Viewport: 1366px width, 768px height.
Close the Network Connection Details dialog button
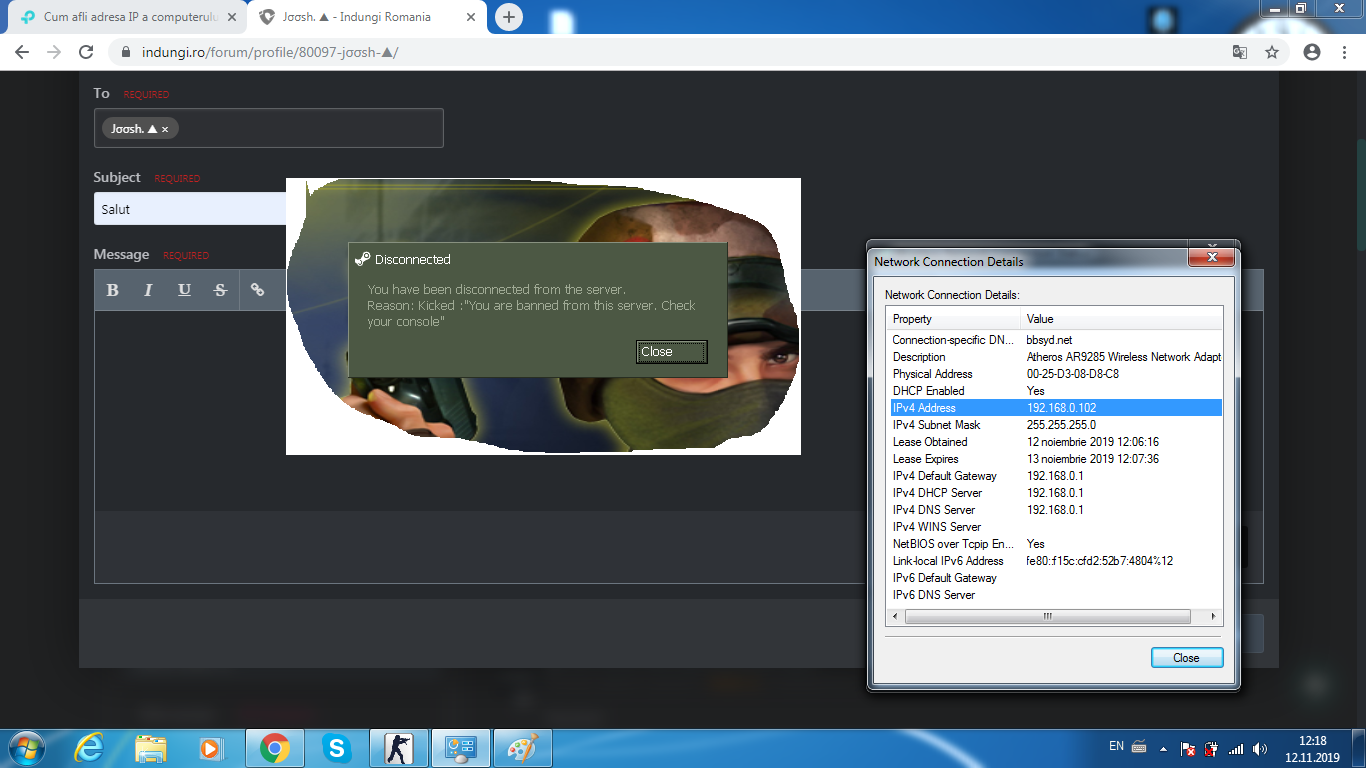click(x=1186, y=657)
